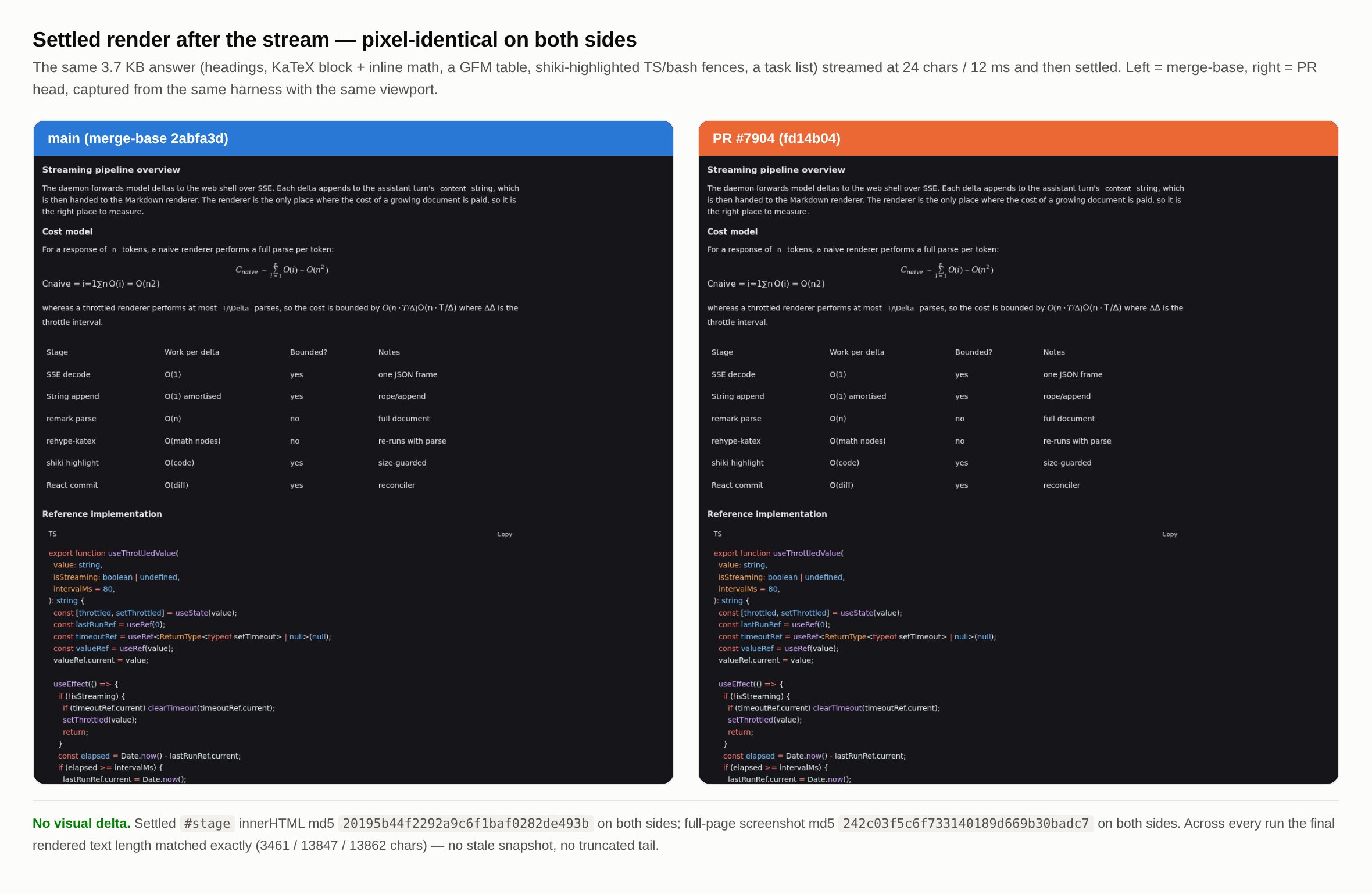Click the 'Notes' header in main panel
This screenshot has height=894, width=1372.
click(x=389, y=352)
